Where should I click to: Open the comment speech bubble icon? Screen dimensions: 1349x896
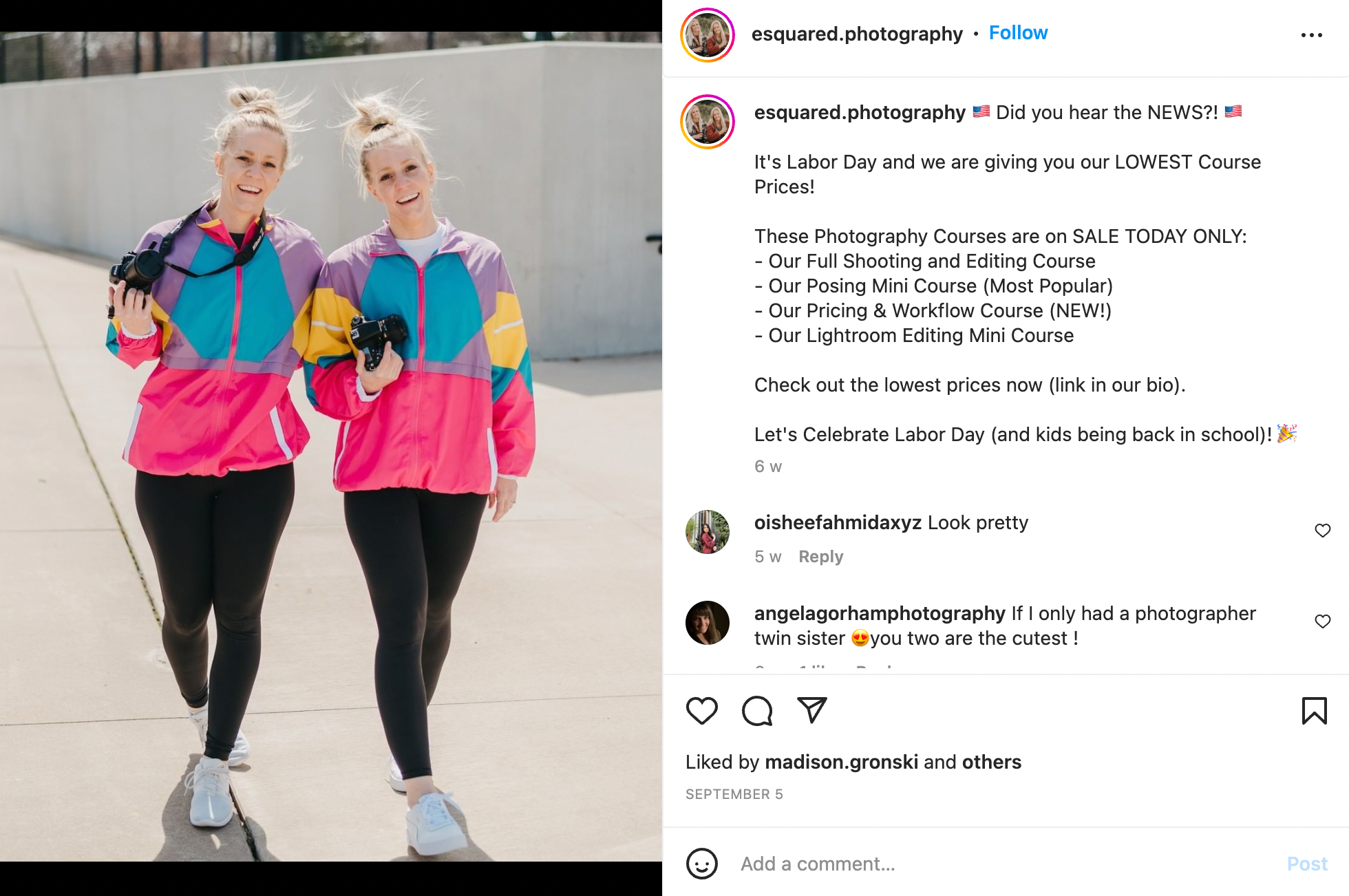[x=757, y=710]
